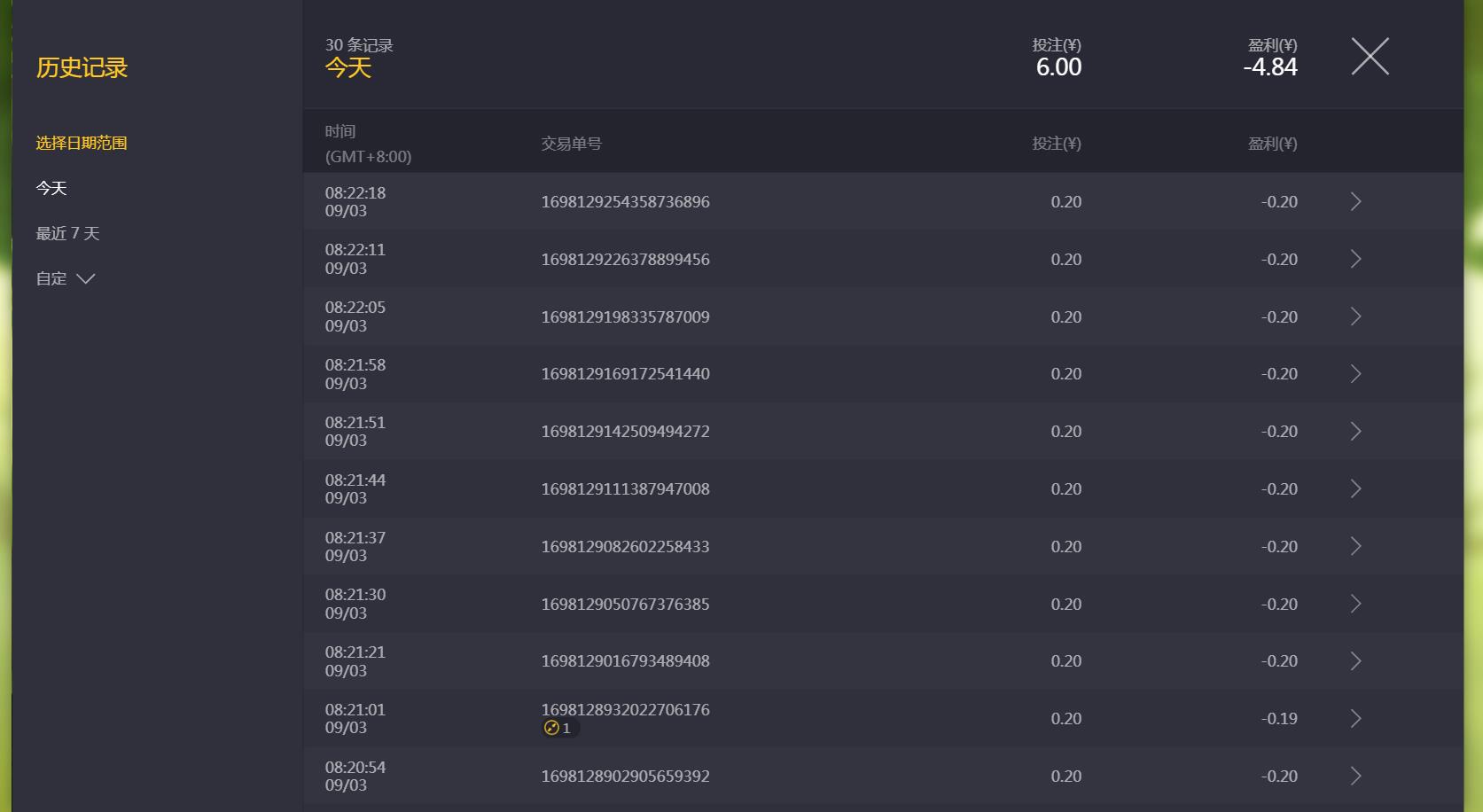Expand the 自定 custom date dropdown
This screenshot has width=1483, height=812.
[65, 278]
